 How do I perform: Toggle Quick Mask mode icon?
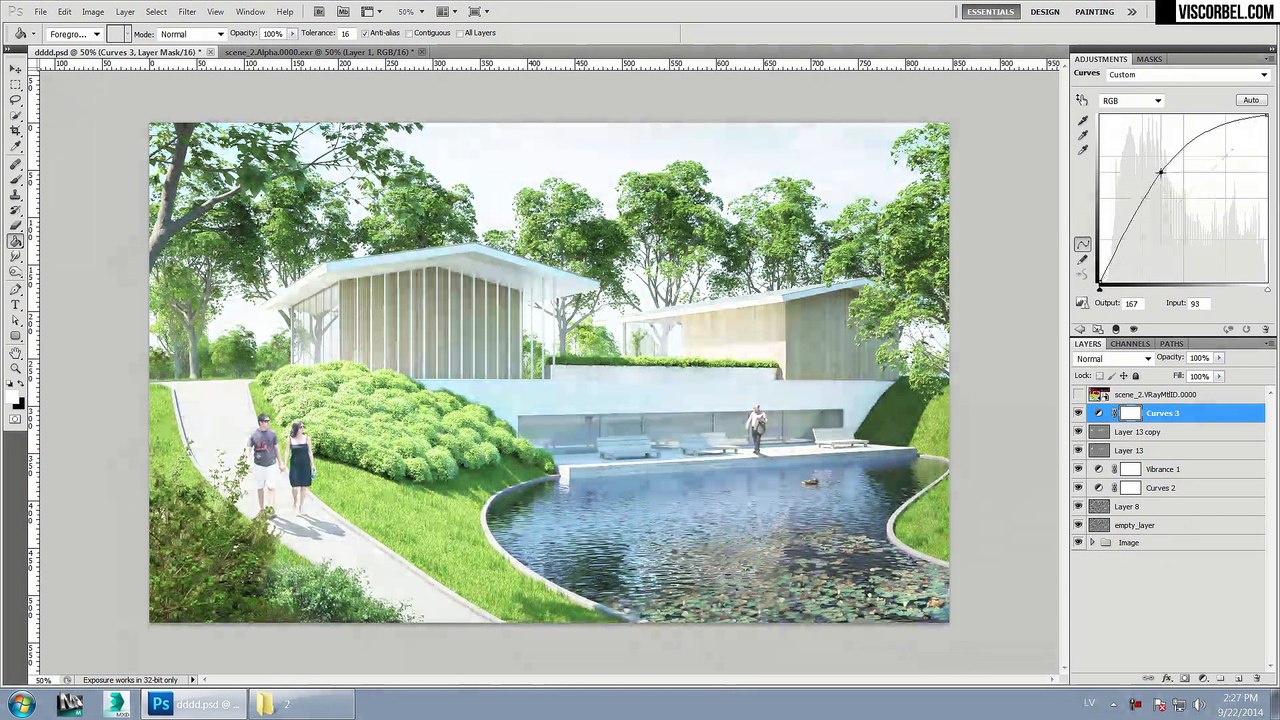16,419
